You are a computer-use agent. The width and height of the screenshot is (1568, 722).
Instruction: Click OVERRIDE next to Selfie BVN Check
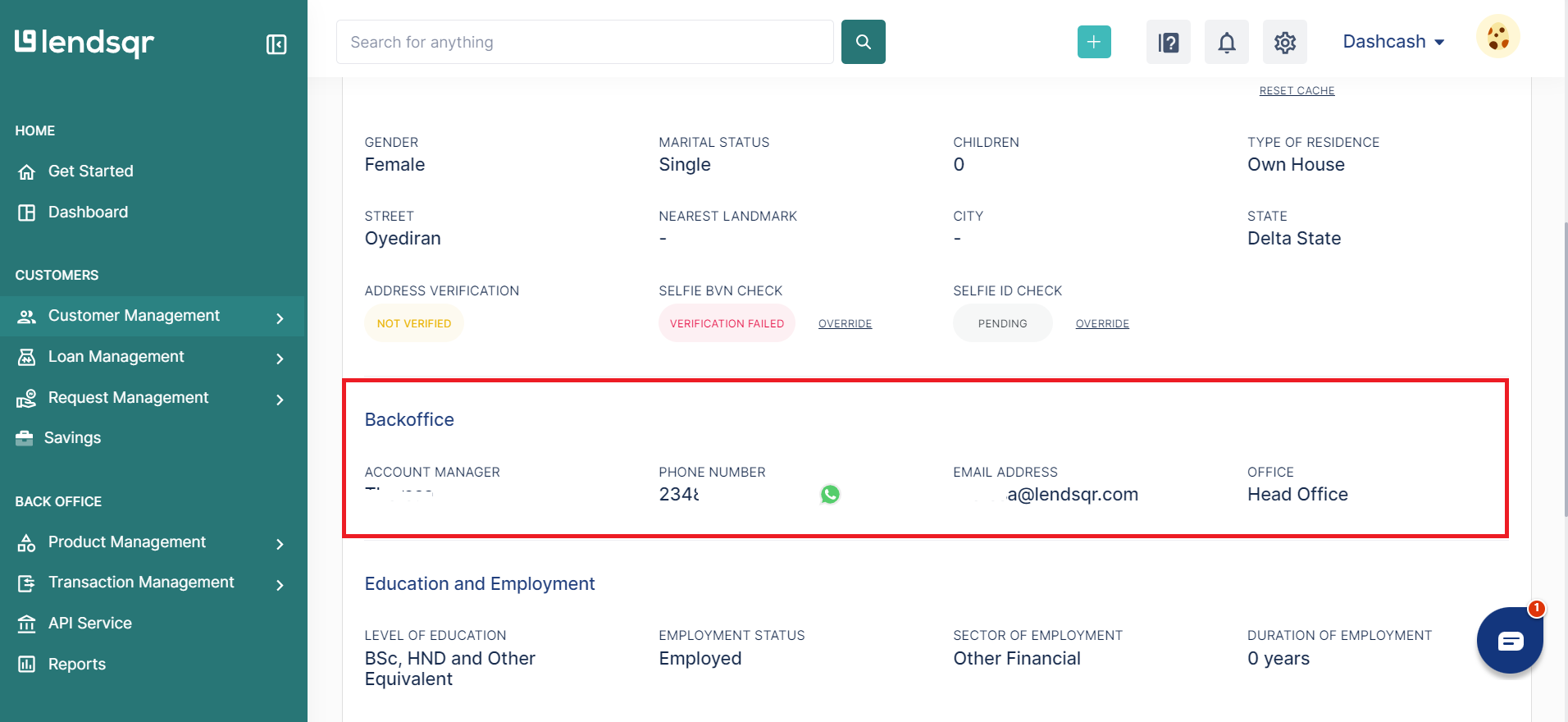tap(845, 323)
